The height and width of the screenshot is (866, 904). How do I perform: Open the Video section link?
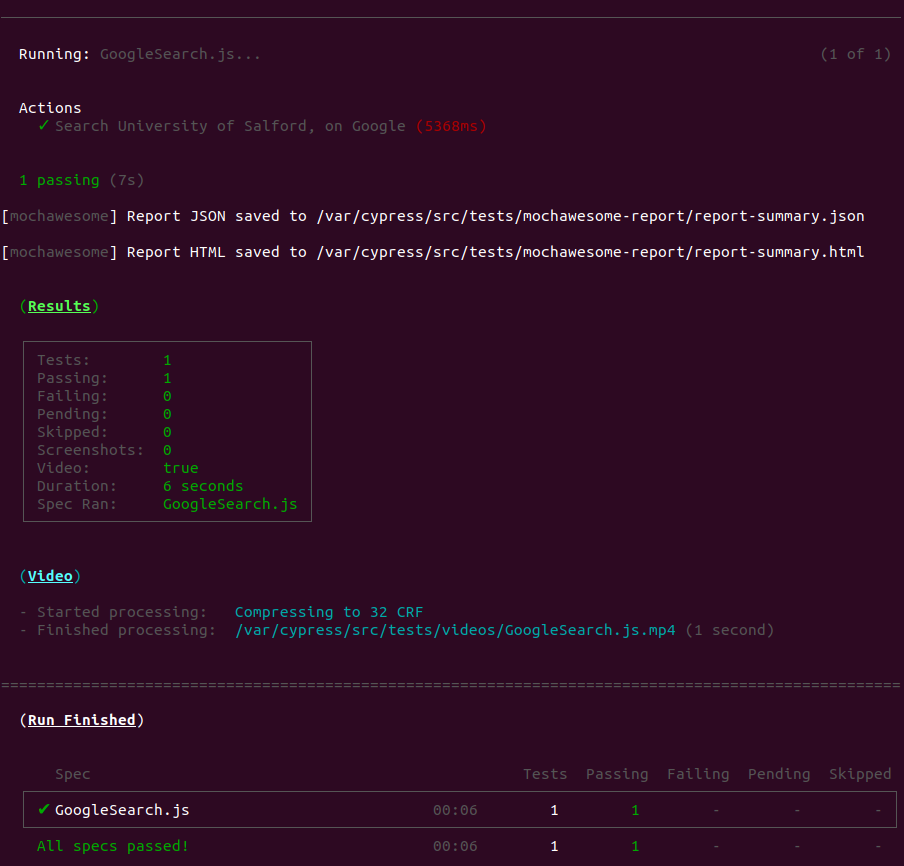pyautogui.click(x=50, y=575)
